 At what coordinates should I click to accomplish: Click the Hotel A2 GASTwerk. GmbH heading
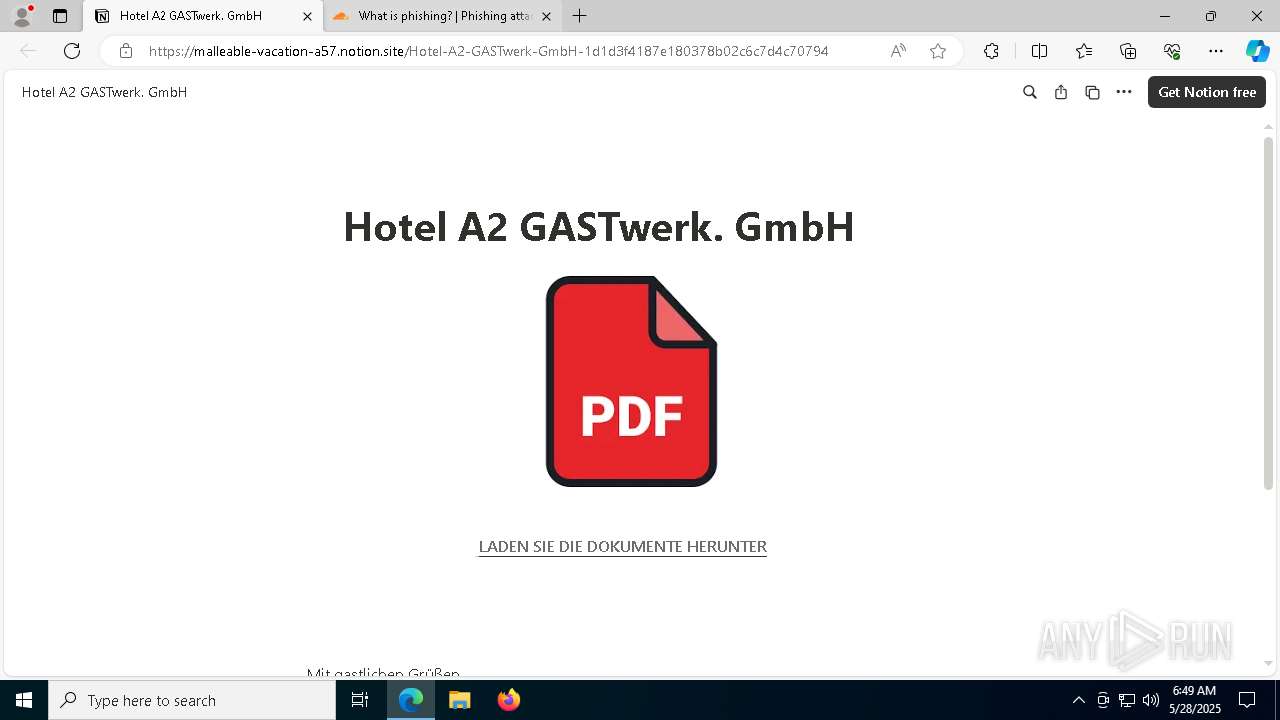point(598,227)
